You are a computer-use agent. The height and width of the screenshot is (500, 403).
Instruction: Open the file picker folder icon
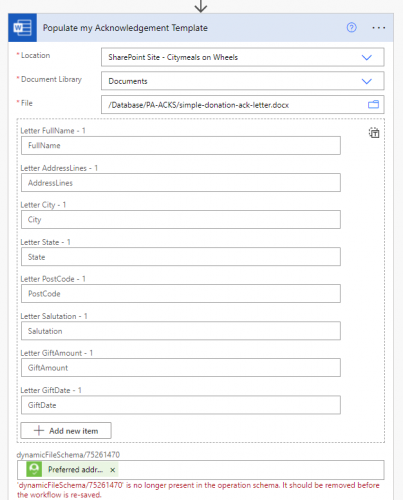point(373,105)
